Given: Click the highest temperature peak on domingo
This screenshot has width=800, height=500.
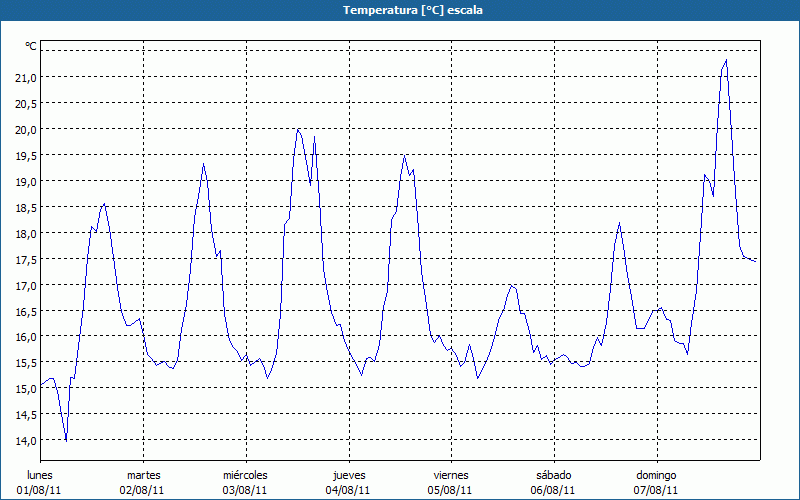Looking at the screenshot, I should click(726, 60).
